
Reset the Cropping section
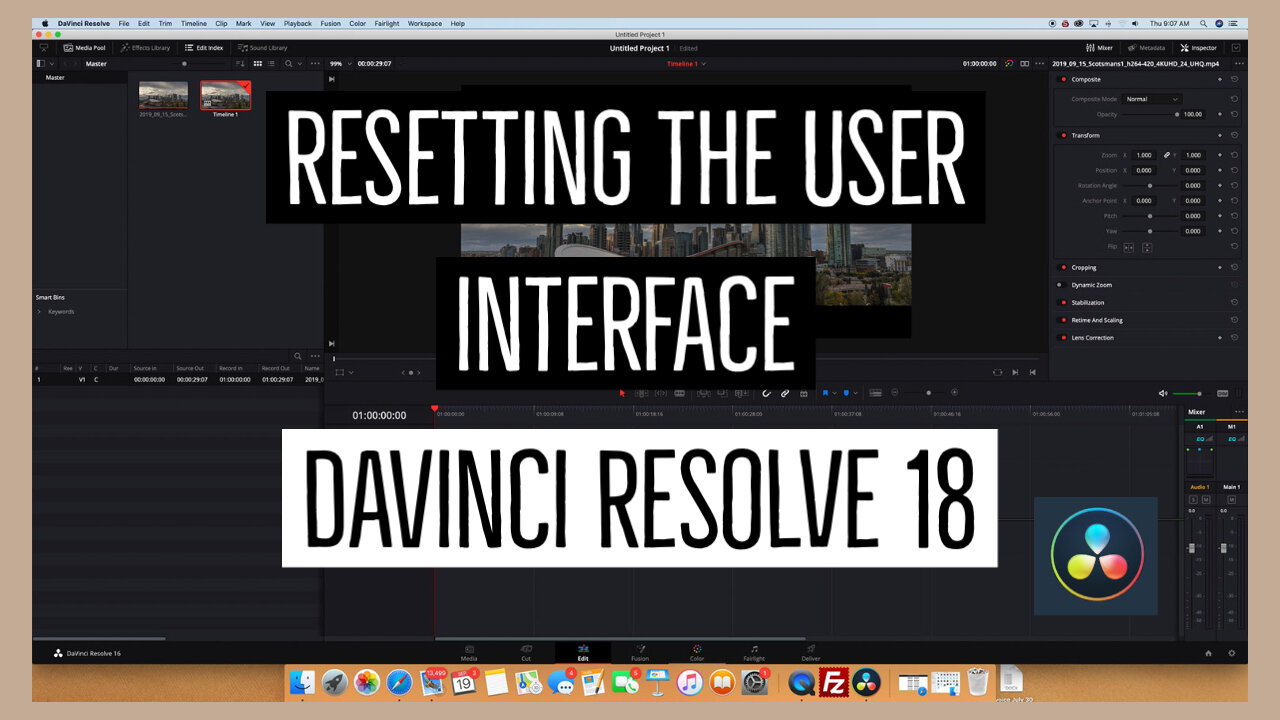(1235, 268)
